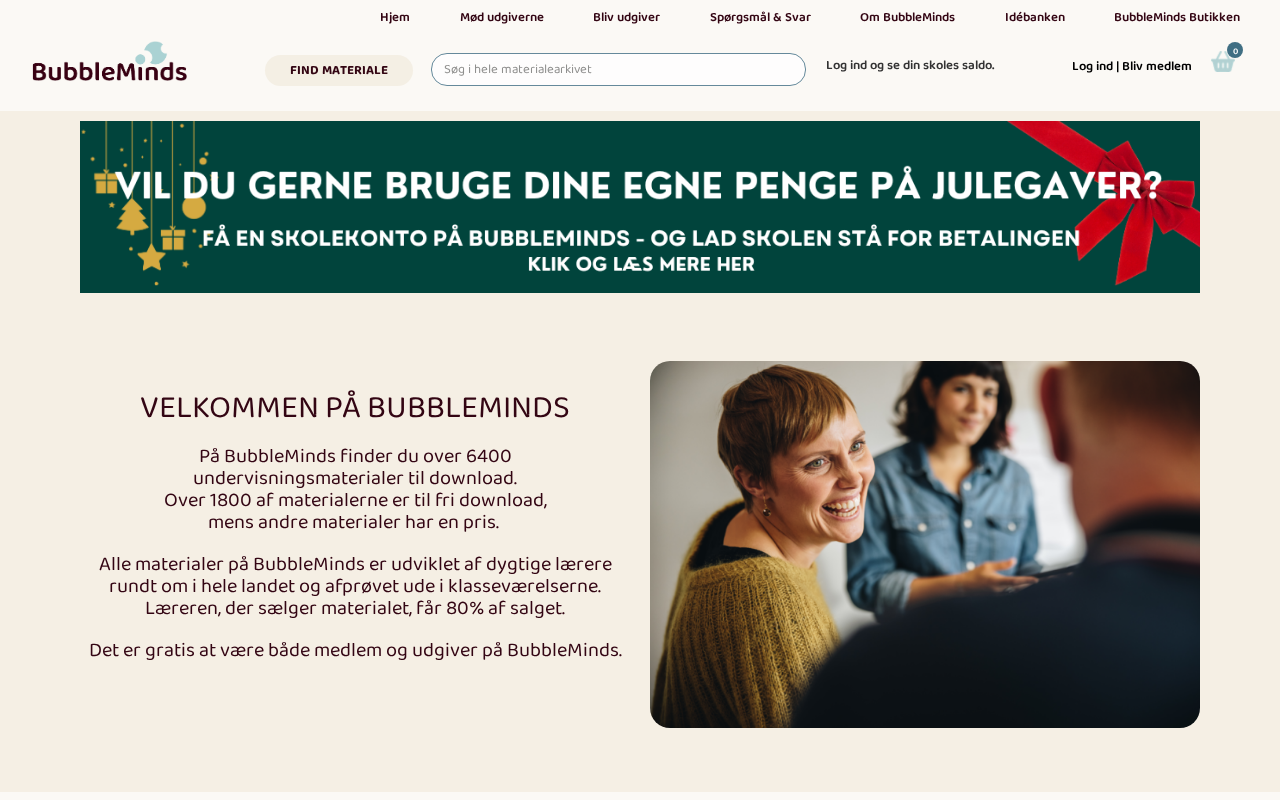Screen dimensions: 1280x800
Task: Click VELKOMMEN PÅ BUBBLEMINDS heading
Action: pyautogui.click(x=355, y=407)
